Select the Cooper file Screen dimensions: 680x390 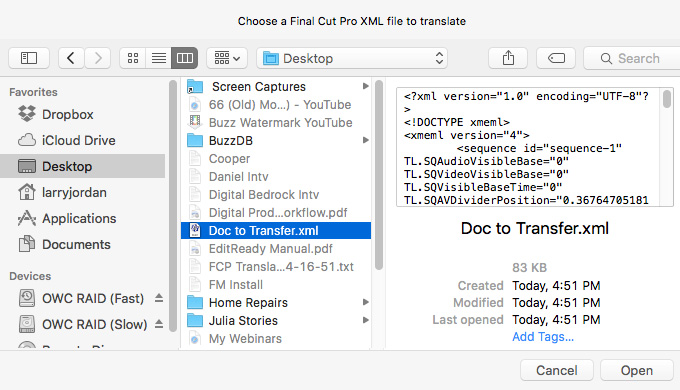pos(276,159)
